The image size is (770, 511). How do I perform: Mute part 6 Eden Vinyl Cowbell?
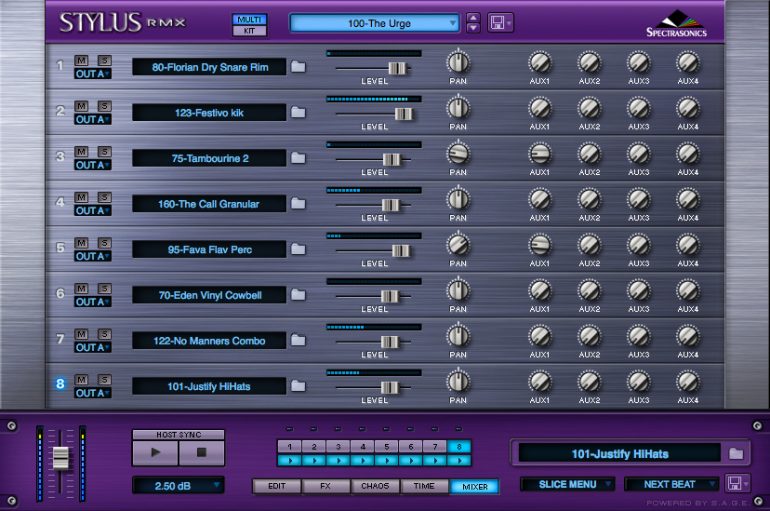(81, 289)
